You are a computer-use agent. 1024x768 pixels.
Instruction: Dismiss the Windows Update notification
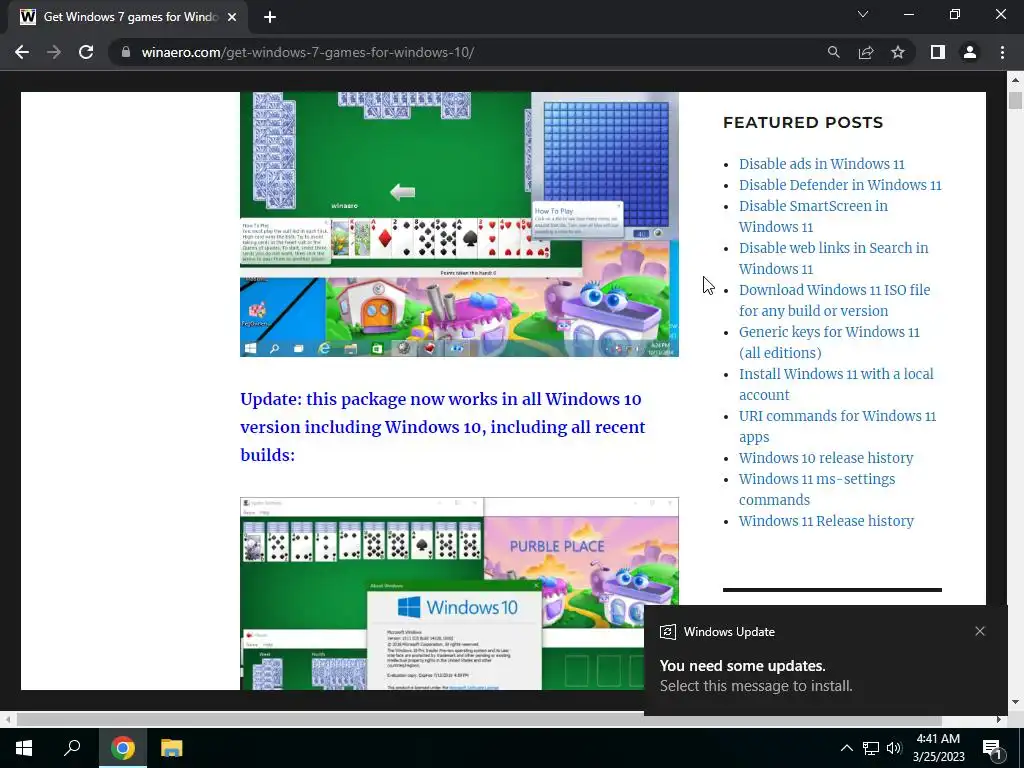pos(980,631)
